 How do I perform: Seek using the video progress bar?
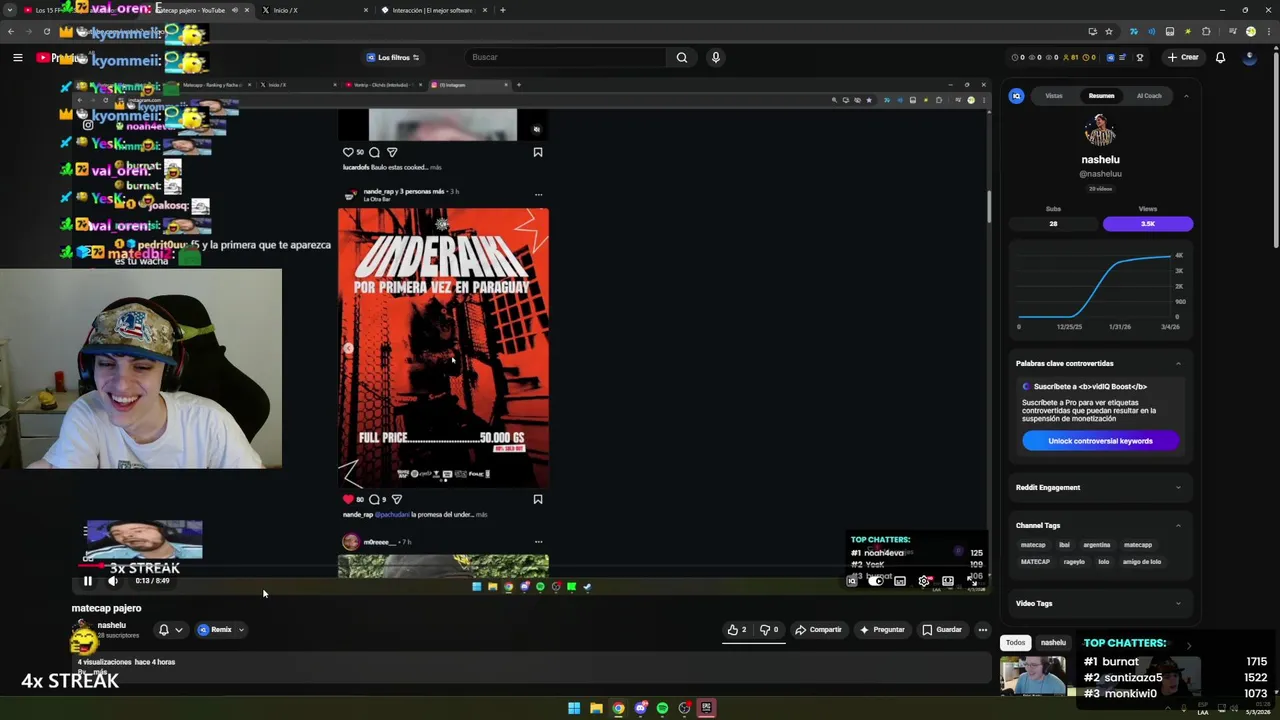tap(530, 568)
